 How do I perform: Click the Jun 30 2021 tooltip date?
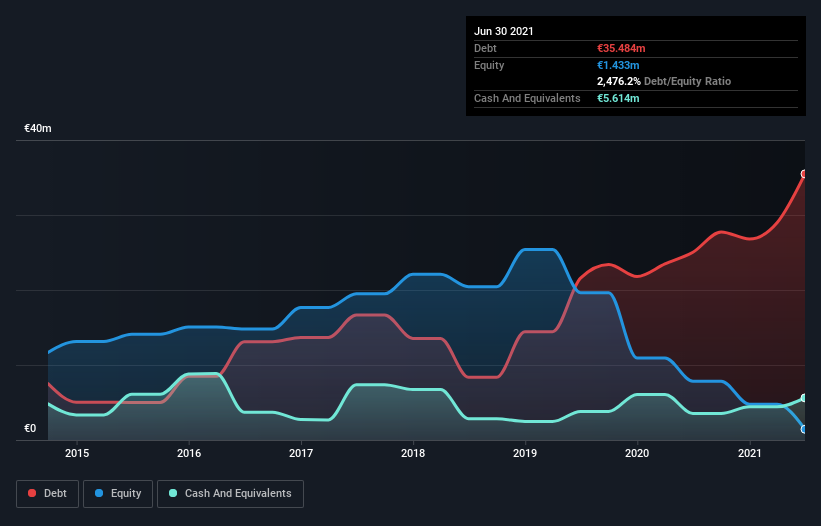click(x=504, y=31)
